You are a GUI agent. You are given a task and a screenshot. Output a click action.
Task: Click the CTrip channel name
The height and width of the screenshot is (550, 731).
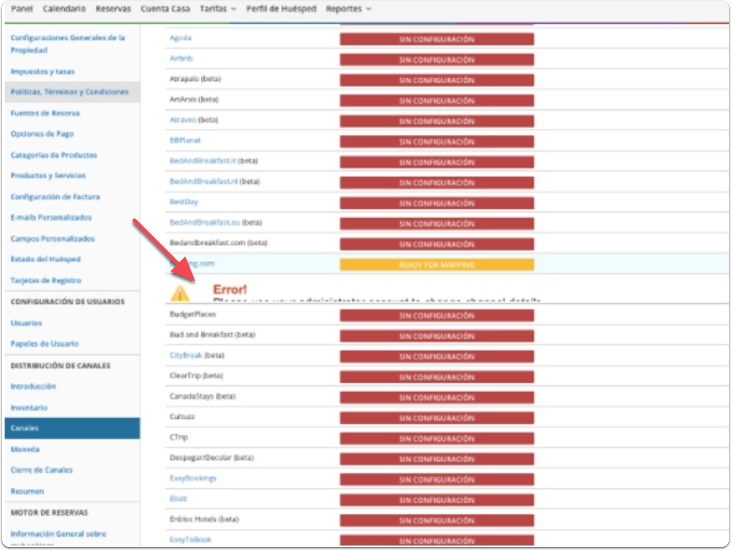click(179, 437)
